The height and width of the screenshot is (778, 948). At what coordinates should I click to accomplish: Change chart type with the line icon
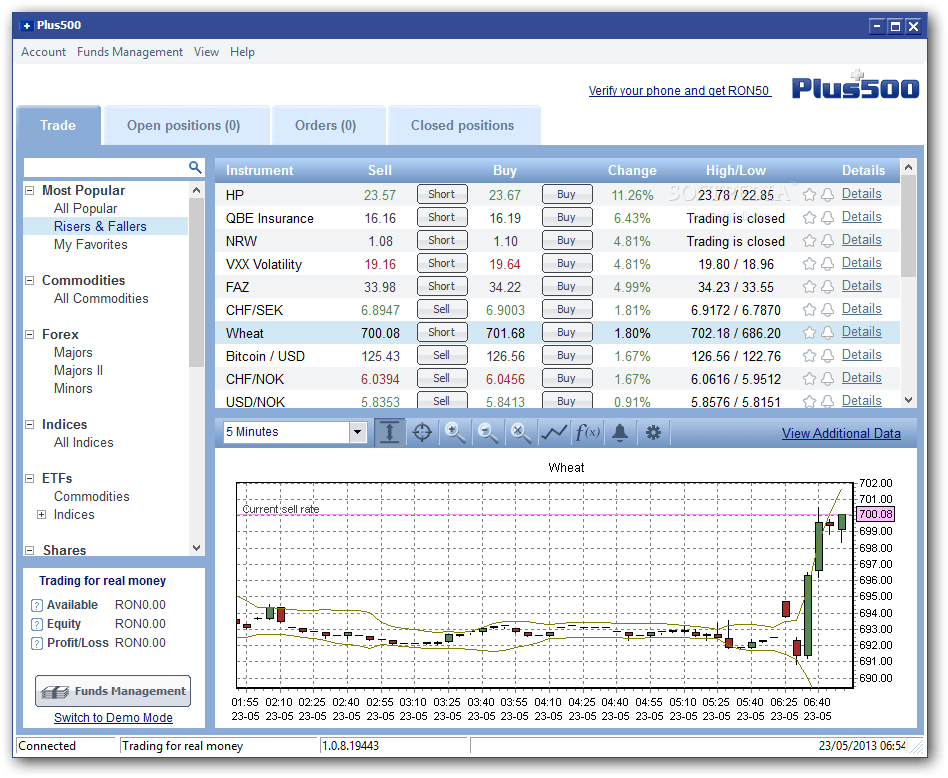point(554,432)
